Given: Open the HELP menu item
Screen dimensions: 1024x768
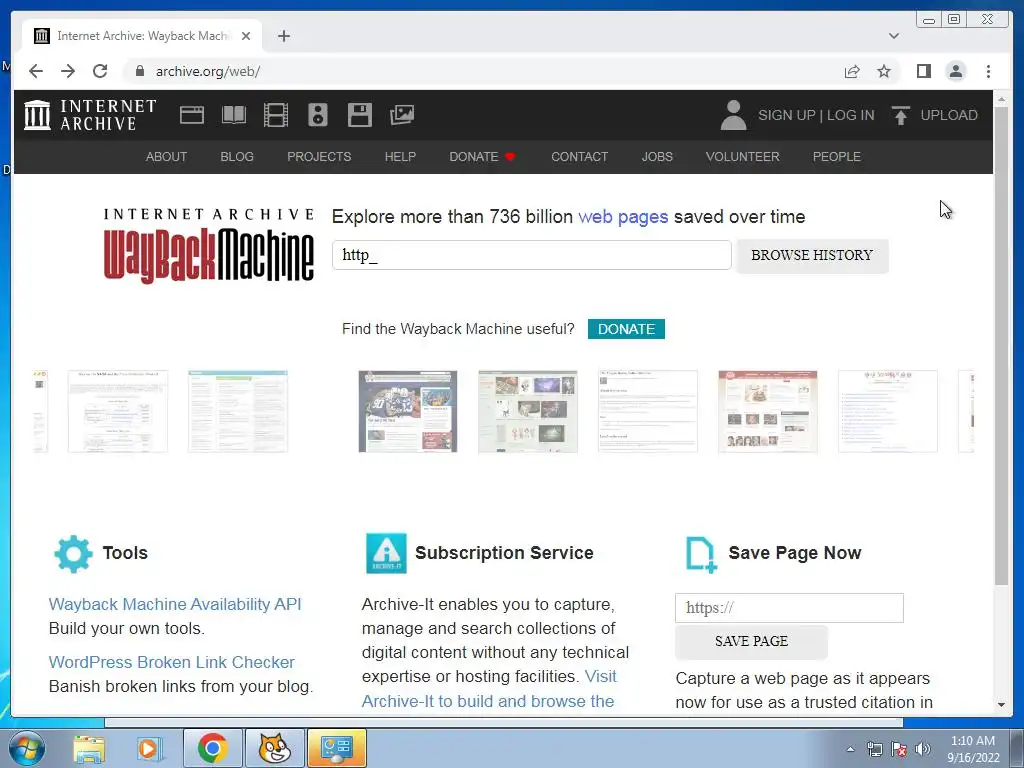Looking at the screenshot, I should tap(400, 157).
